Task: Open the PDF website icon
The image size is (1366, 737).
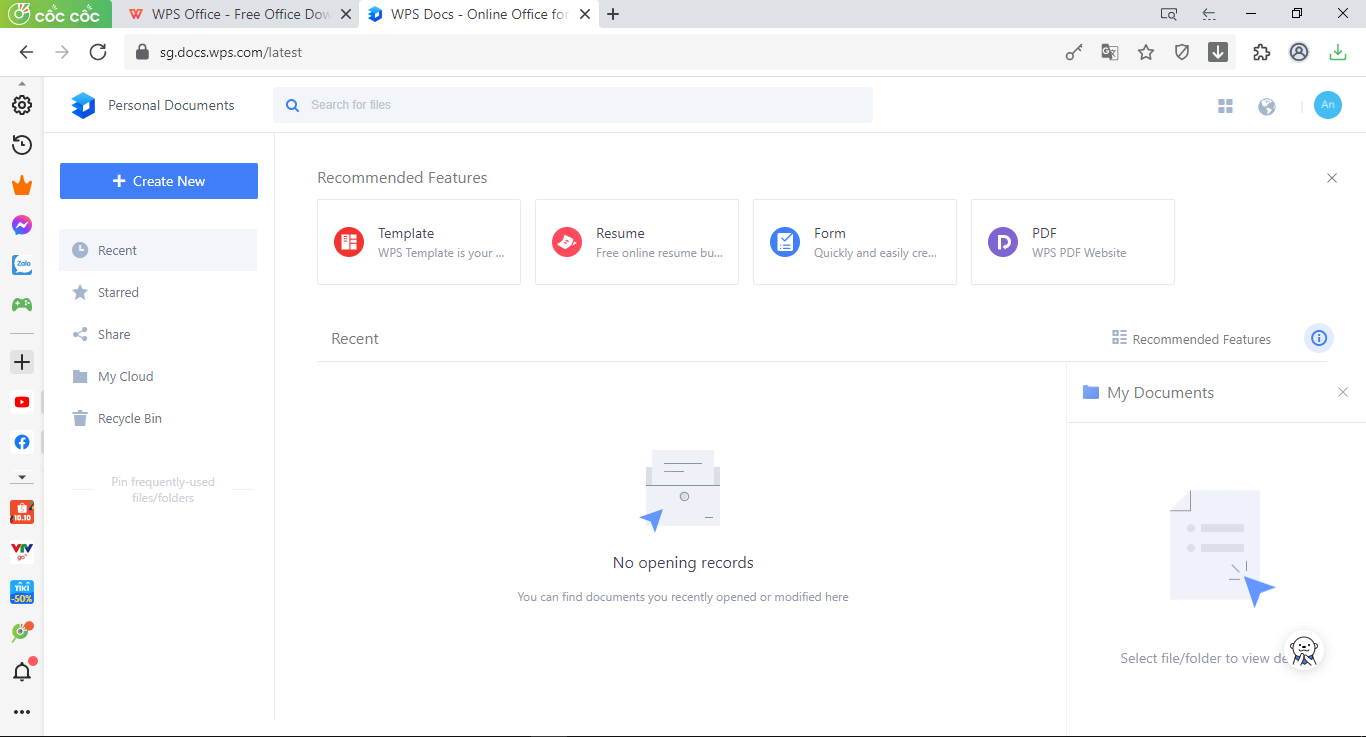Action: click(x=1003, y=242)
